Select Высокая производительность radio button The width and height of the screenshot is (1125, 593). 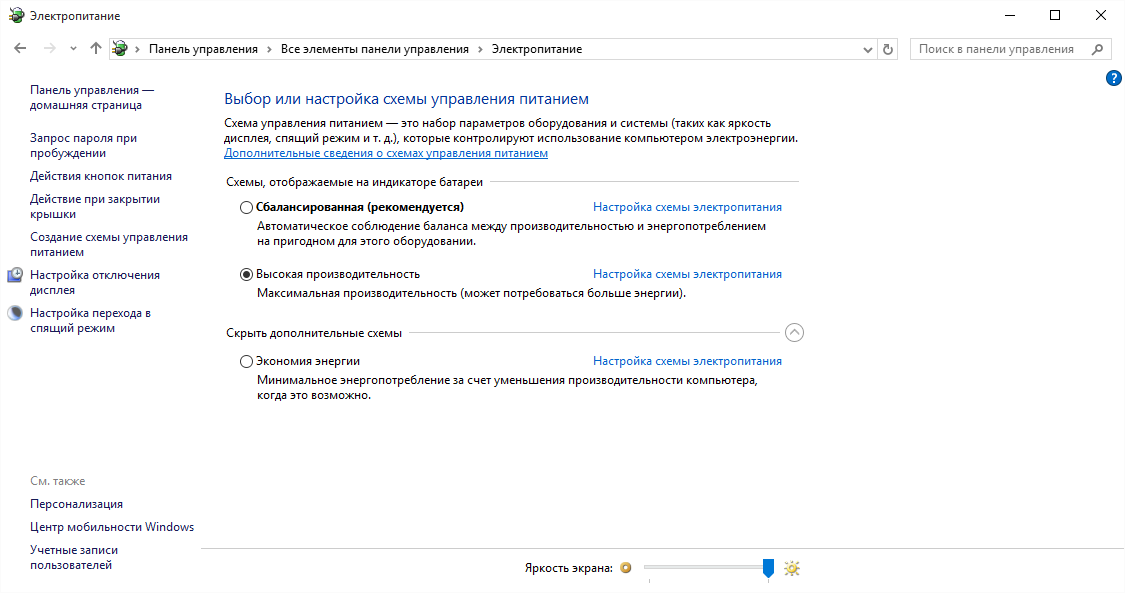[x=247, y=274]
